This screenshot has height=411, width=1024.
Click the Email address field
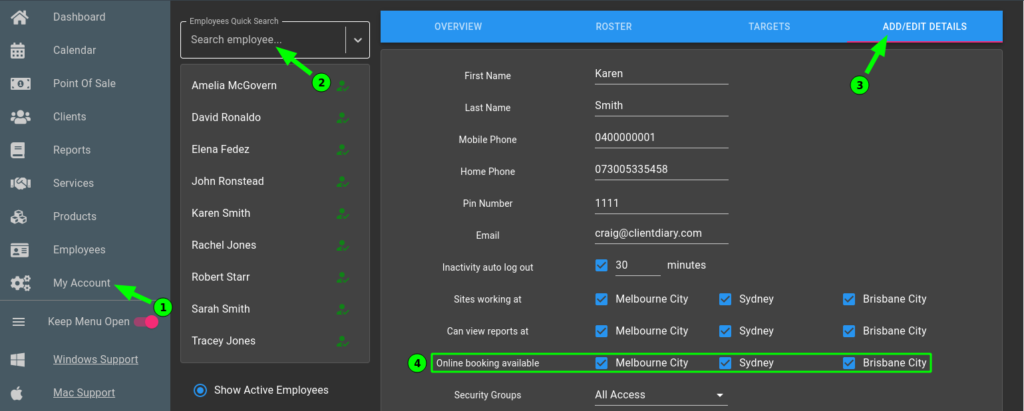pyautogui.click(x=661, y=233)
